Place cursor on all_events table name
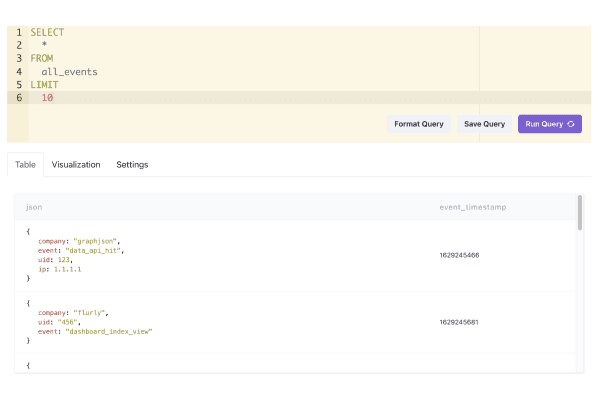600x400 pixels. point(69,72)
